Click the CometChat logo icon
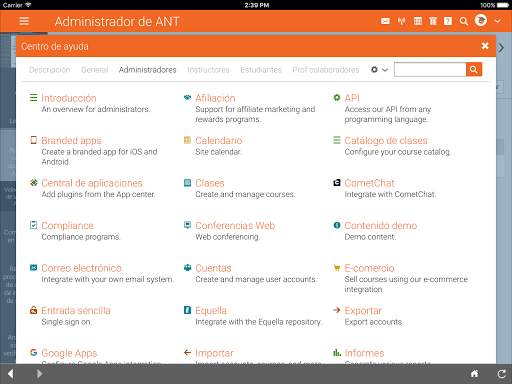 pyautogui.click(x=337, y=182)
